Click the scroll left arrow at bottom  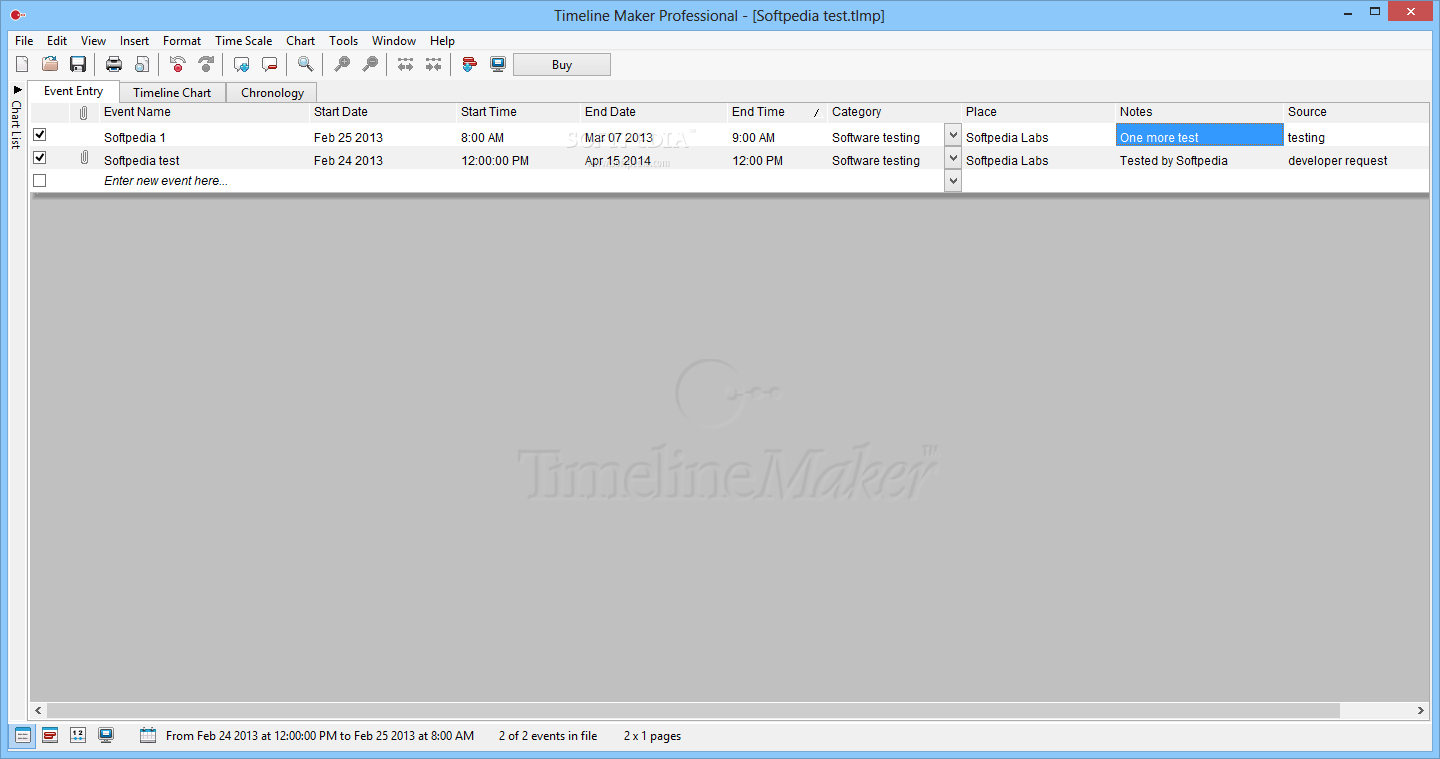point(38,710)
